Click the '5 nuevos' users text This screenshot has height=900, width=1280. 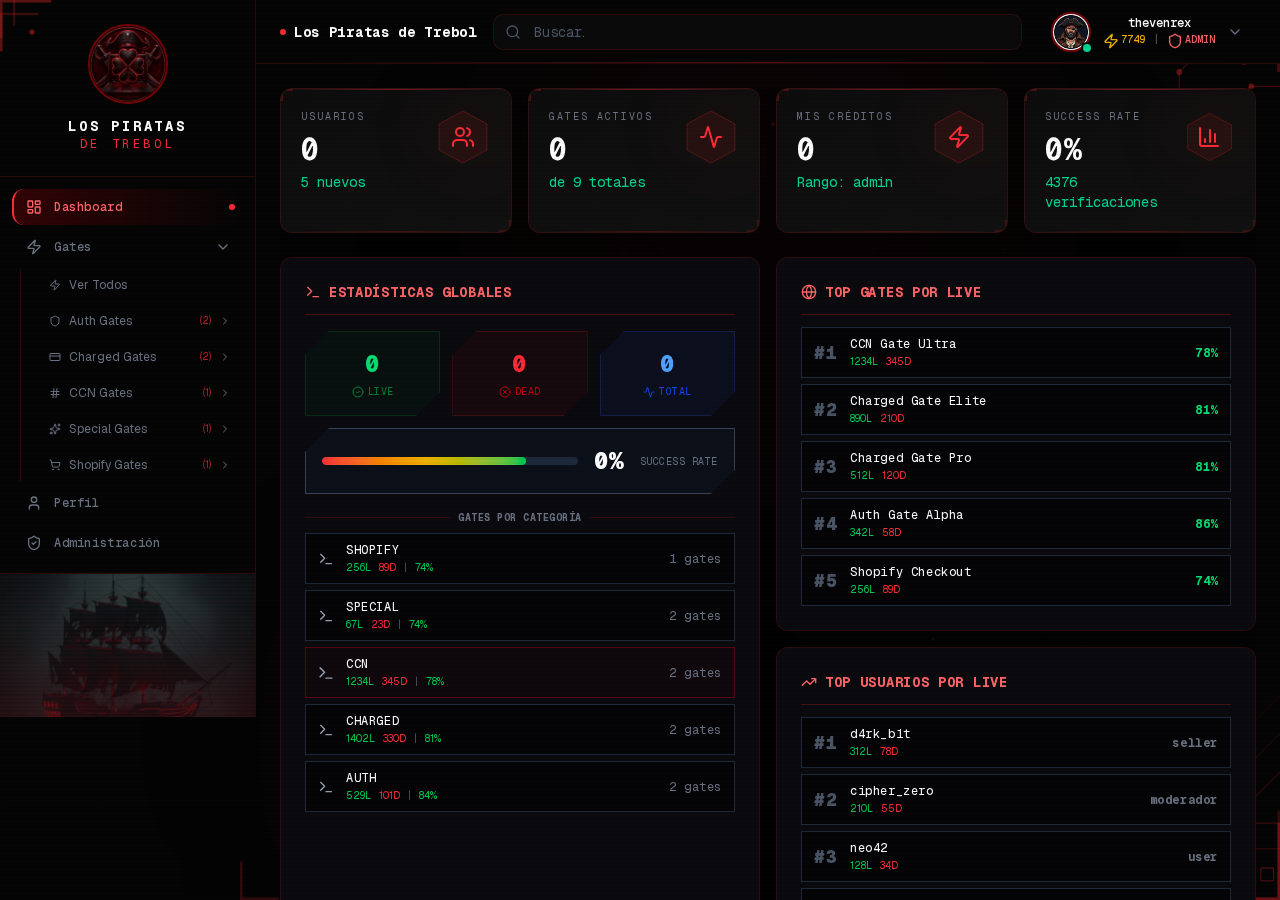click(333, 183)
